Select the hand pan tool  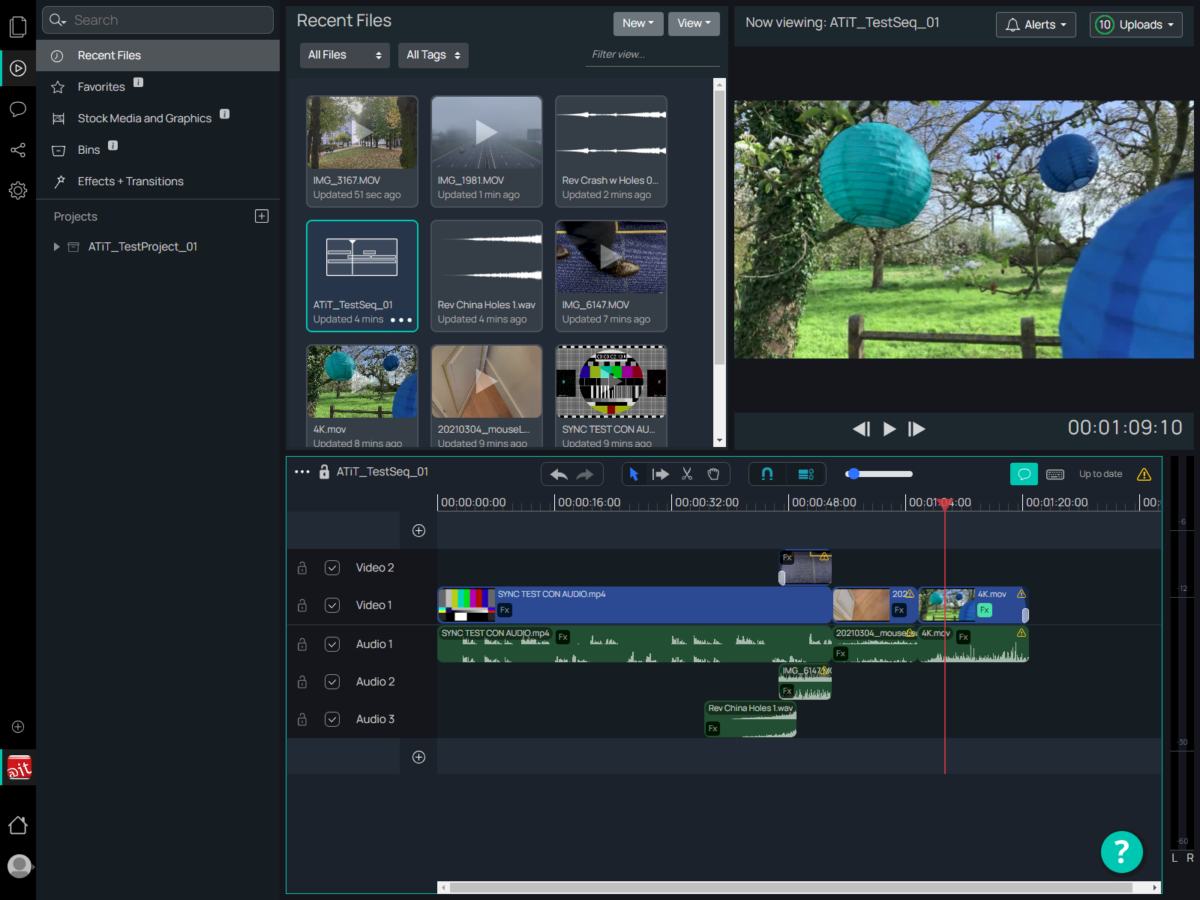714,474
